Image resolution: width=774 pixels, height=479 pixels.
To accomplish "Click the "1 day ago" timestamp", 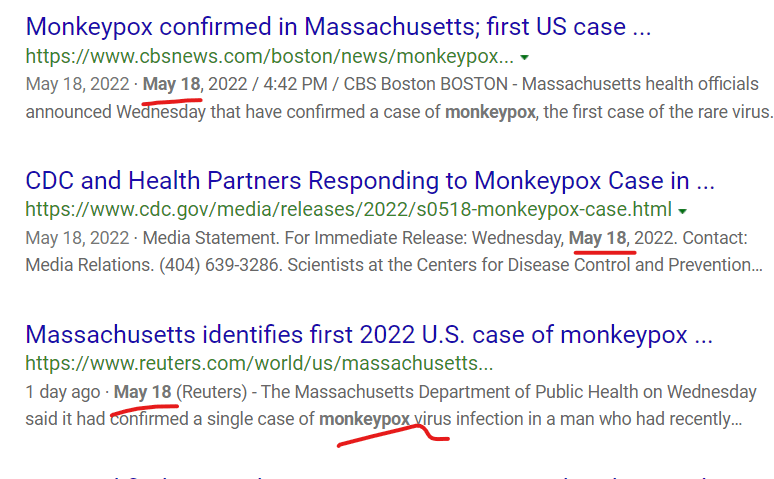I will click(63, 392).
